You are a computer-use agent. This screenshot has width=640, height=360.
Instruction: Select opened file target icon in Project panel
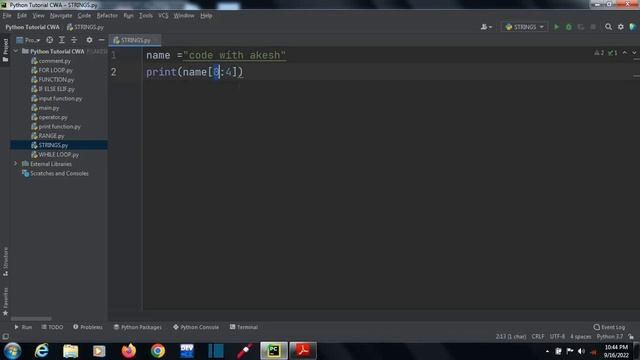49,40
